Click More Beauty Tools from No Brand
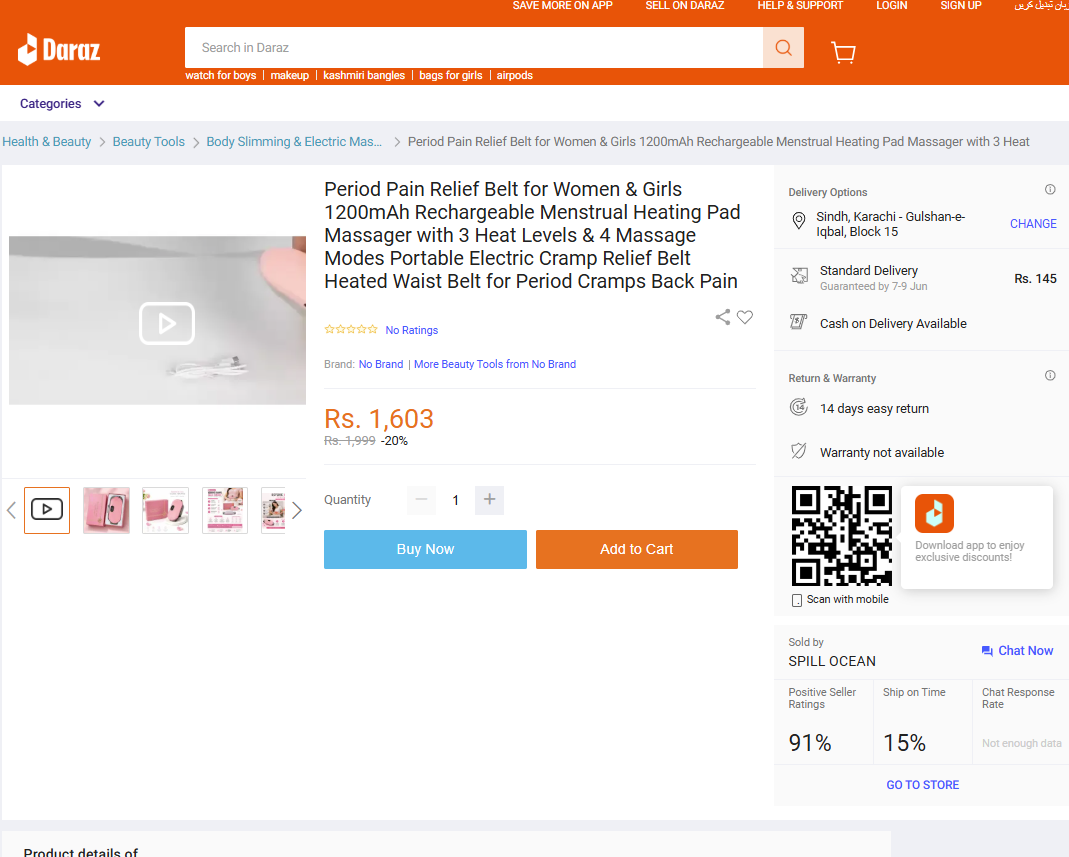 coord(495,364)
